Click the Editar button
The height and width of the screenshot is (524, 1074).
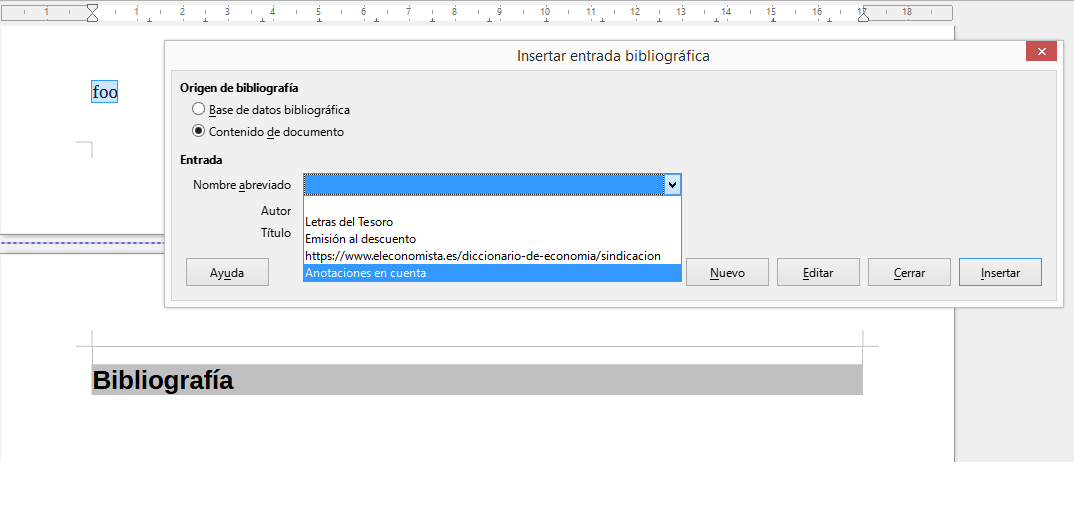(x=818, y=273)
